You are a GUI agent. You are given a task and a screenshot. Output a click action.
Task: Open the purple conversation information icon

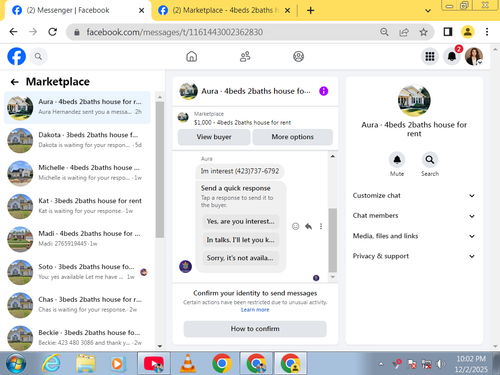tap(323, 91)
